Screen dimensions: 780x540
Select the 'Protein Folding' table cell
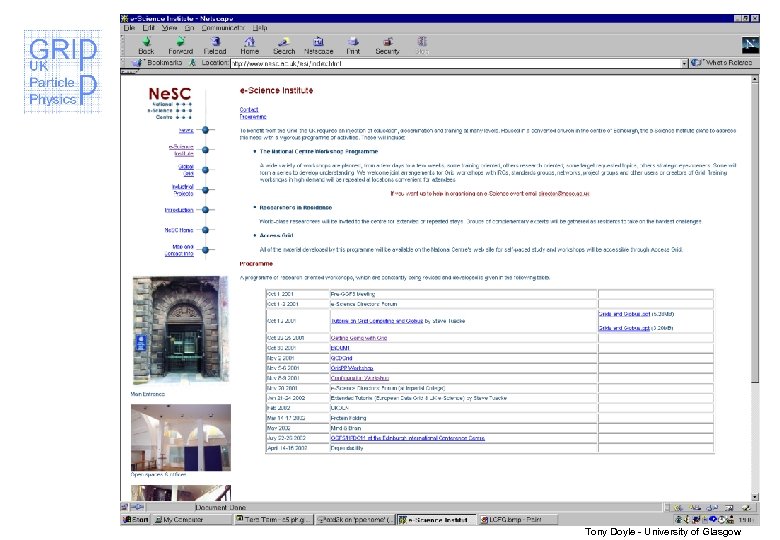463,418
